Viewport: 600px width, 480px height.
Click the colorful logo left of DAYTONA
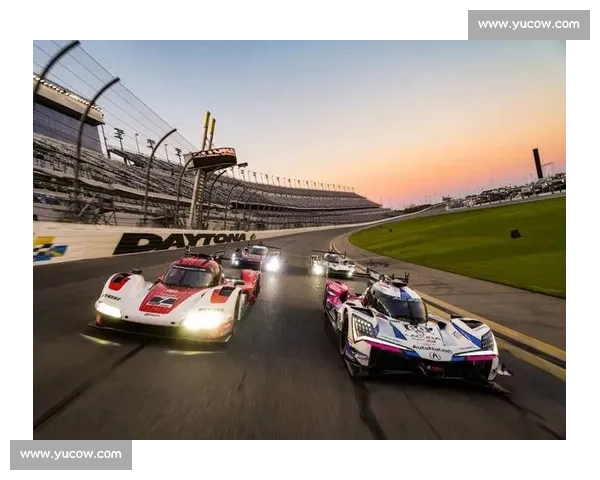pos(49,249)
